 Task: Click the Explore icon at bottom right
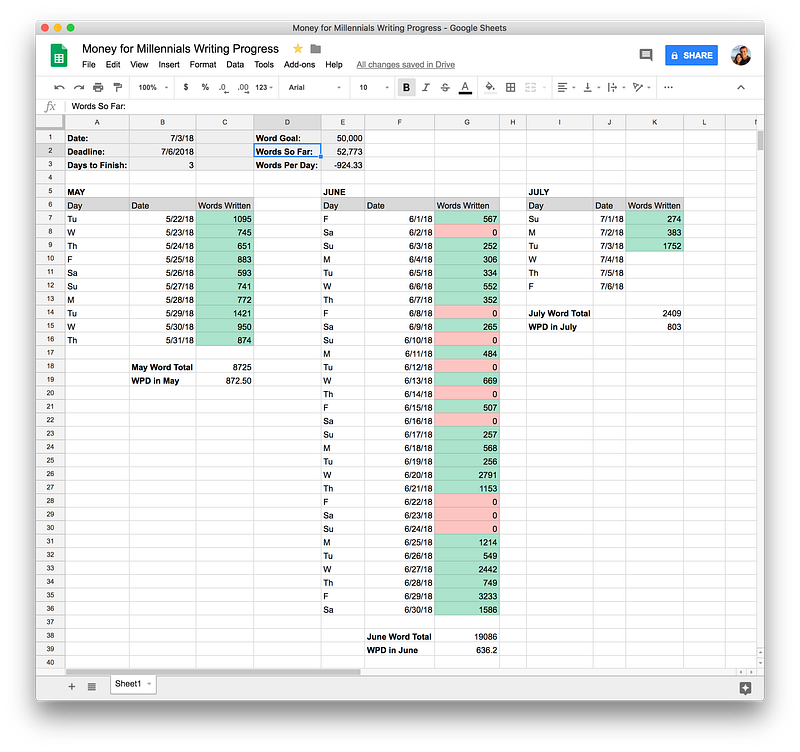pyautogui.click(x=745, y=688)
